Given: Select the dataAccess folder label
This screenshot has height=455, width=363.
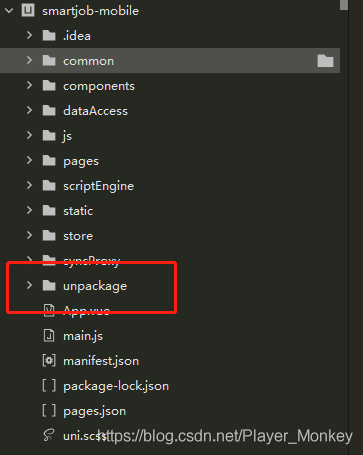Looking at the screenshot, I should 95,111.
